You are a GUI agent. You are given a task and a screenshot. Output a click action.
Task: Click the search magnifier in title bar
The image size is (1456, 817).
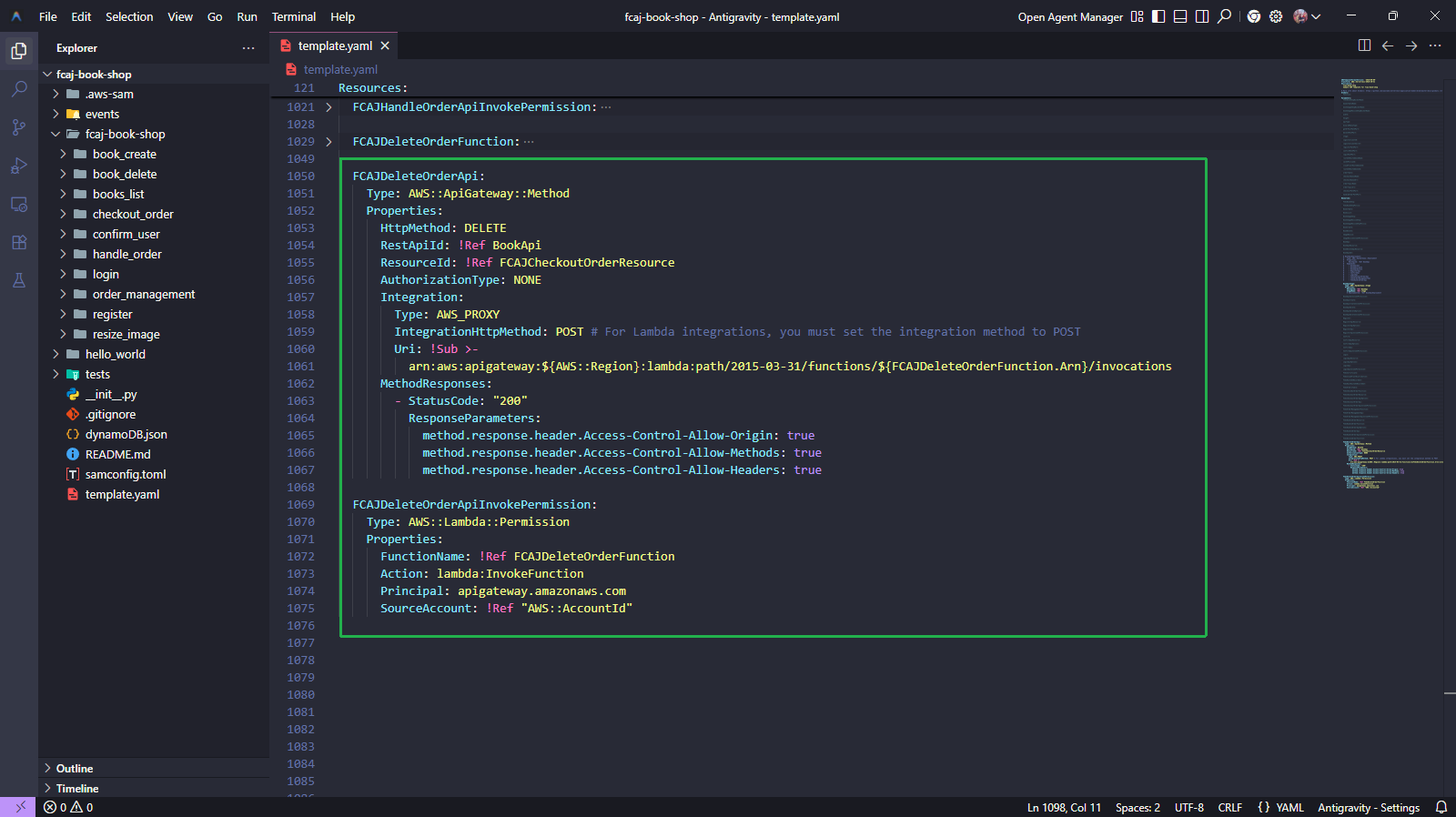(1225, 16)
